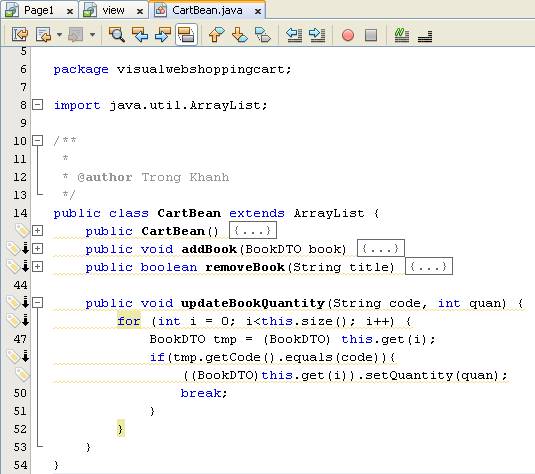Click the Previous Bookmark up-arrow icon
The height and width of the screenshot is (474, 535).
tap(216, 34)
